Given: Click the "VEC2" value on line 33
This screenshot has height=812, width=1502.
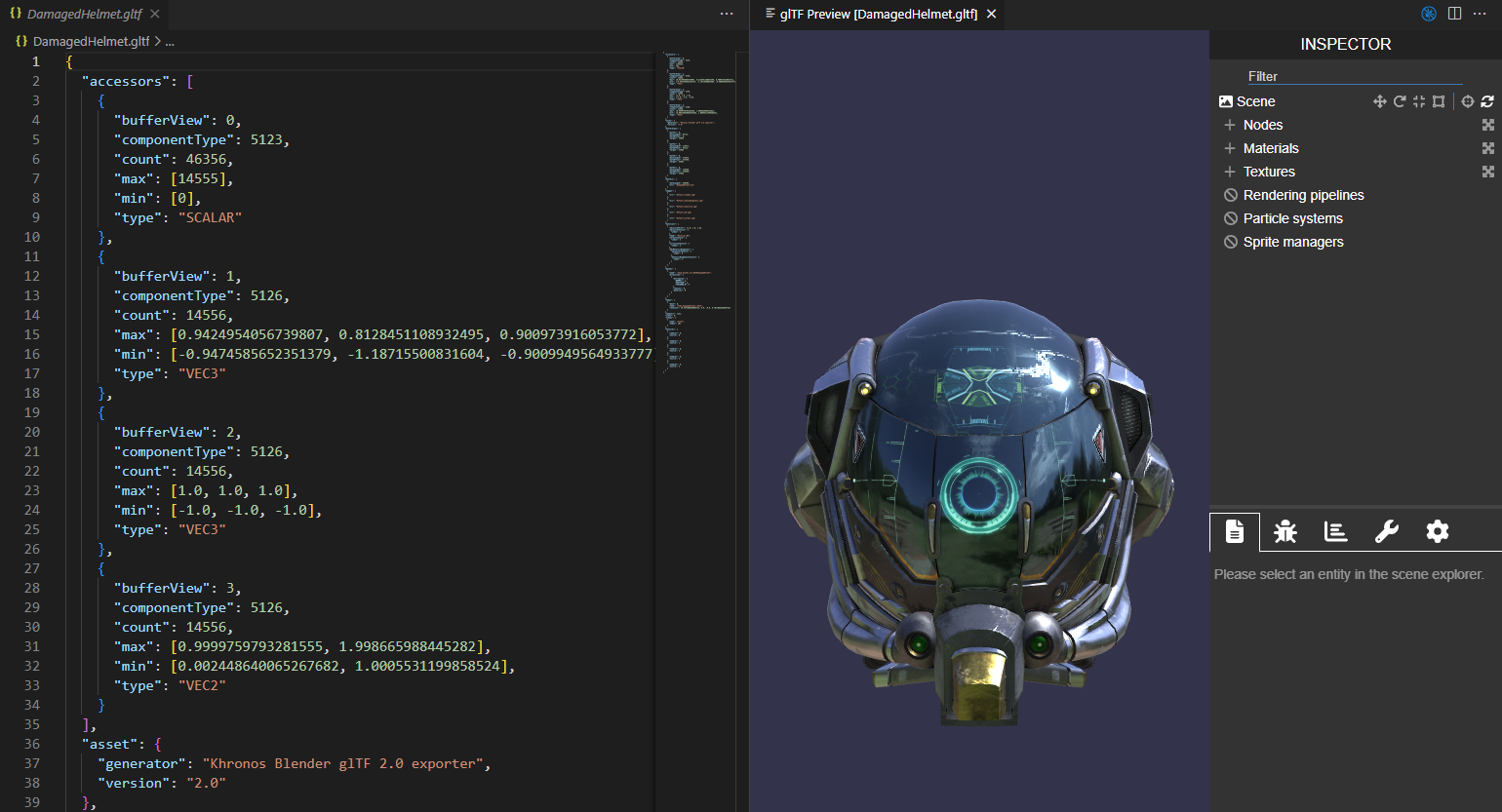Looking at the screenshot, I should [202, 685].
